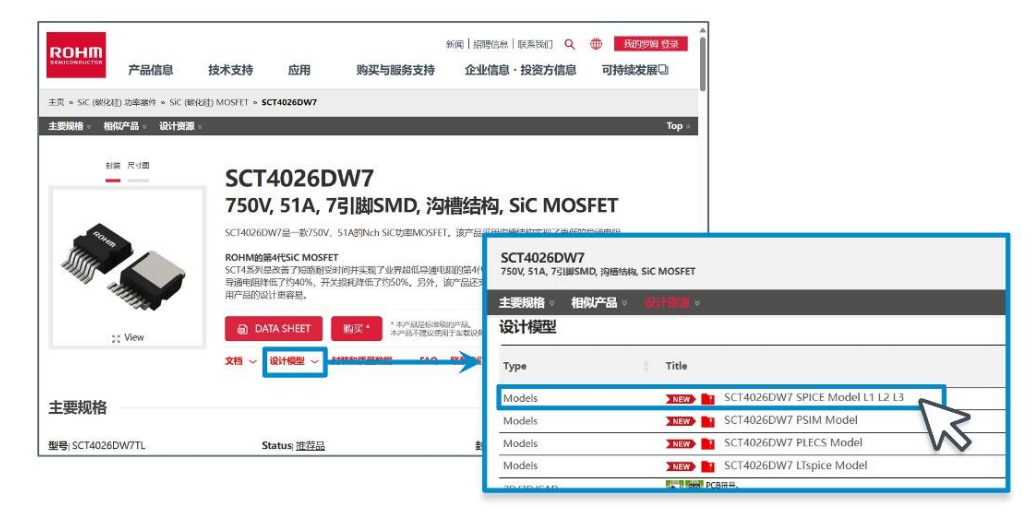Open 技术支持 main menu
The image size is (1035, 514).
pos(230,70)
